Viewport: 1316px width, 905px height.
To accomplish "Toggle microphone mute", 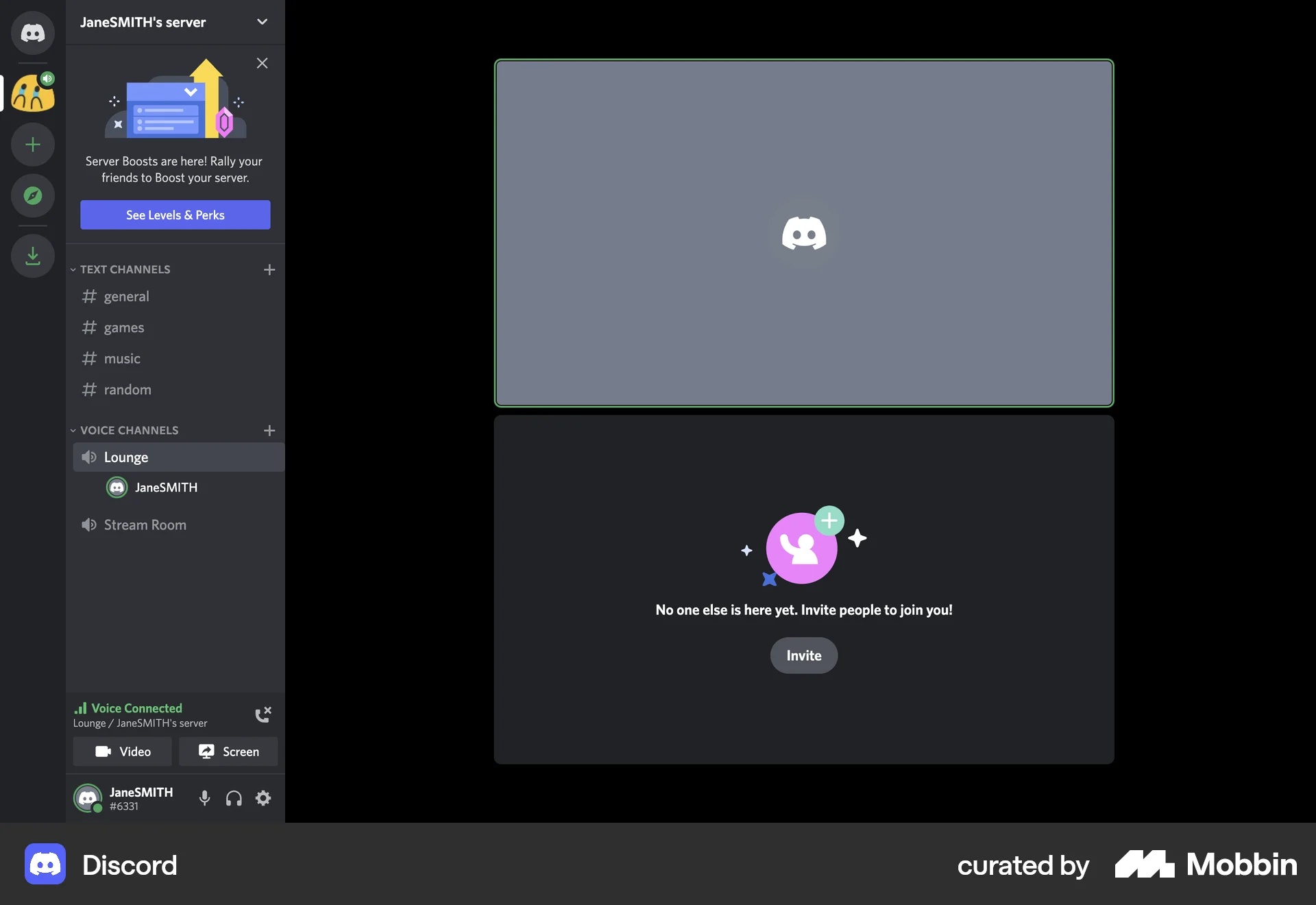I will pos(204,798).
